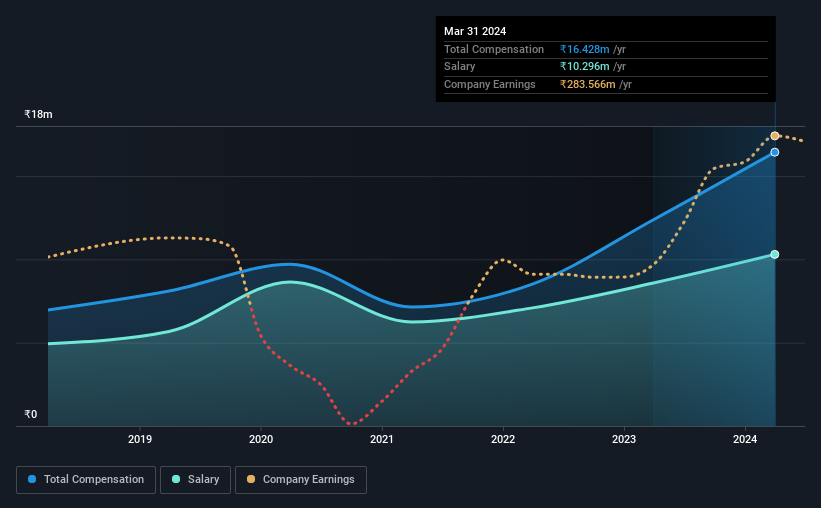Click the ₹10.296m salary value
The height and width of the screenshot is (508, 821).
tap(584, 67)
